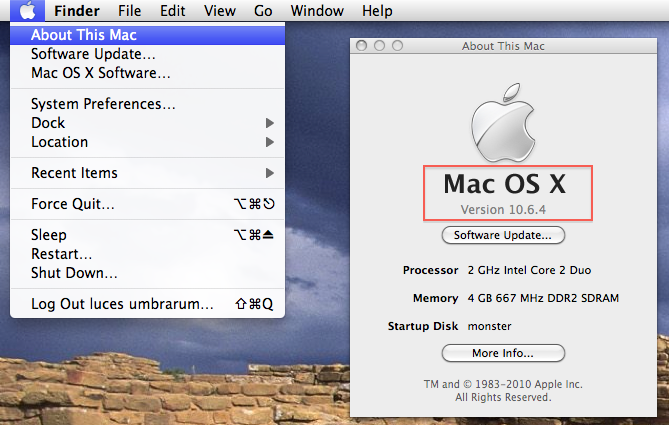
Task: Expand the Location submenu
Action: click(x=147, y=142)
